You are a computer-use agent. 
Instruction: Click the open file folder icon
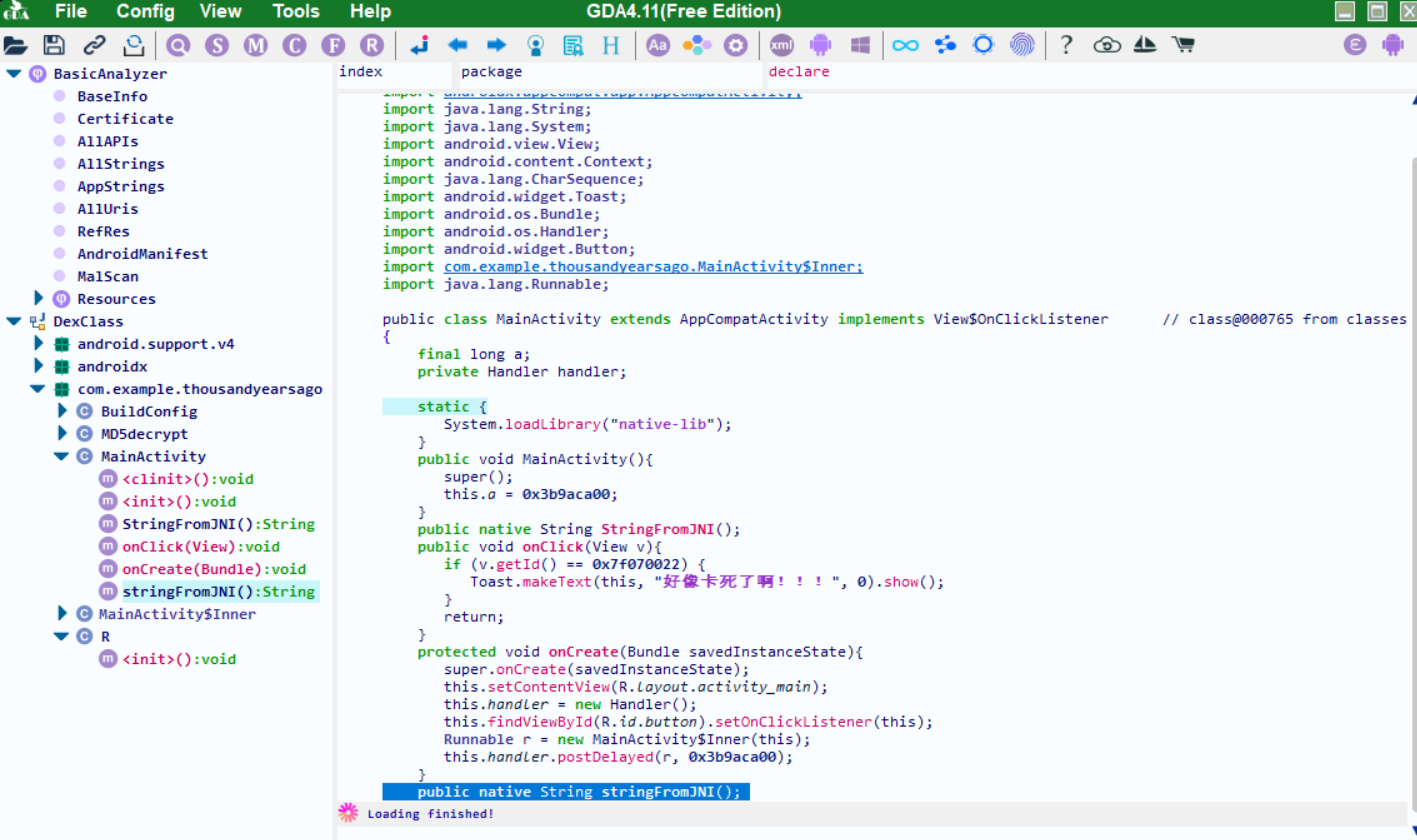15,45
